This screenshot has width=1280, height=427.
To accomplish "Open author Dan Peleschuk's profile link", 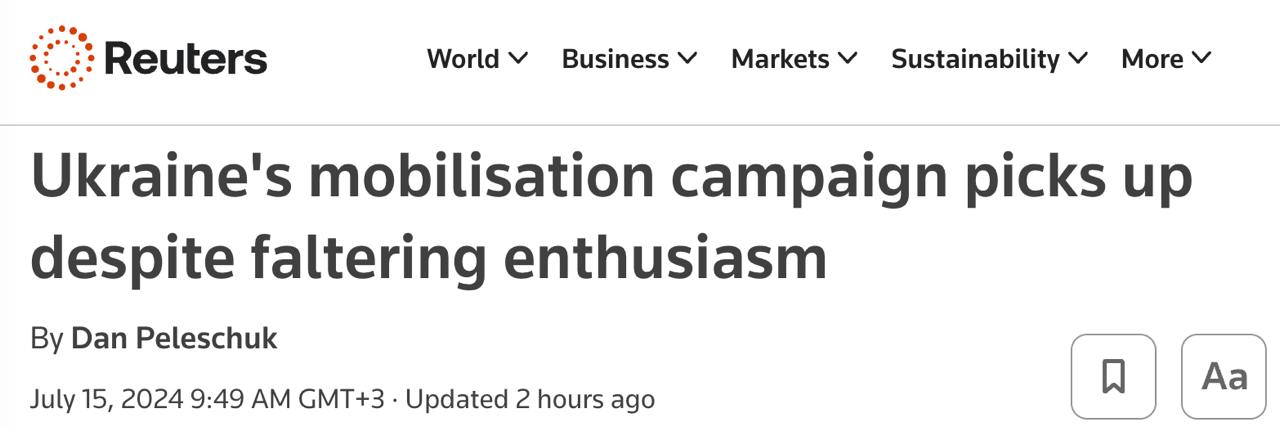I will [174, 339].
